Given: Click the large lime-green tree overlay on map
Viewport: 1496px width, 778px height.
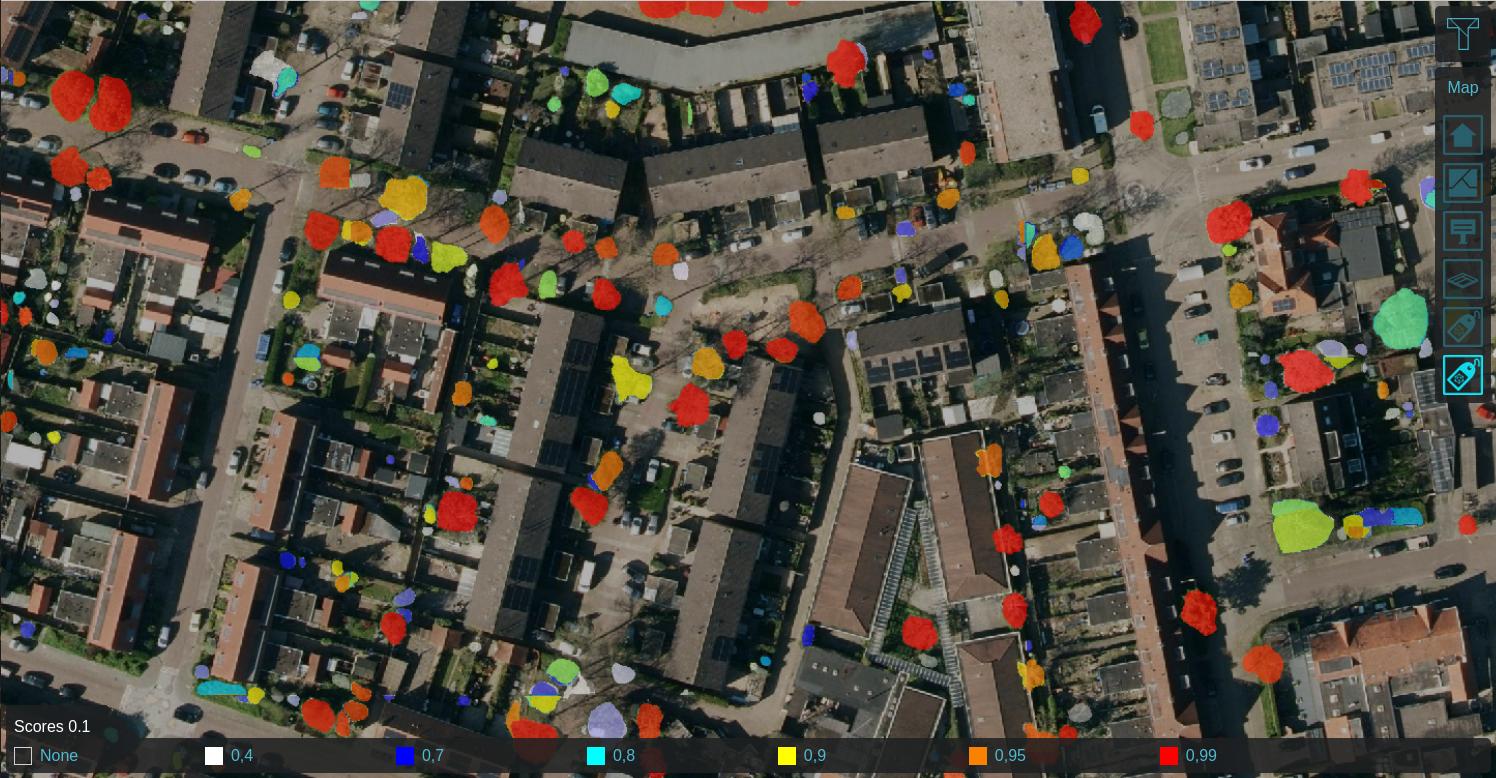Looking at the screenshot, I should 1301,527.
